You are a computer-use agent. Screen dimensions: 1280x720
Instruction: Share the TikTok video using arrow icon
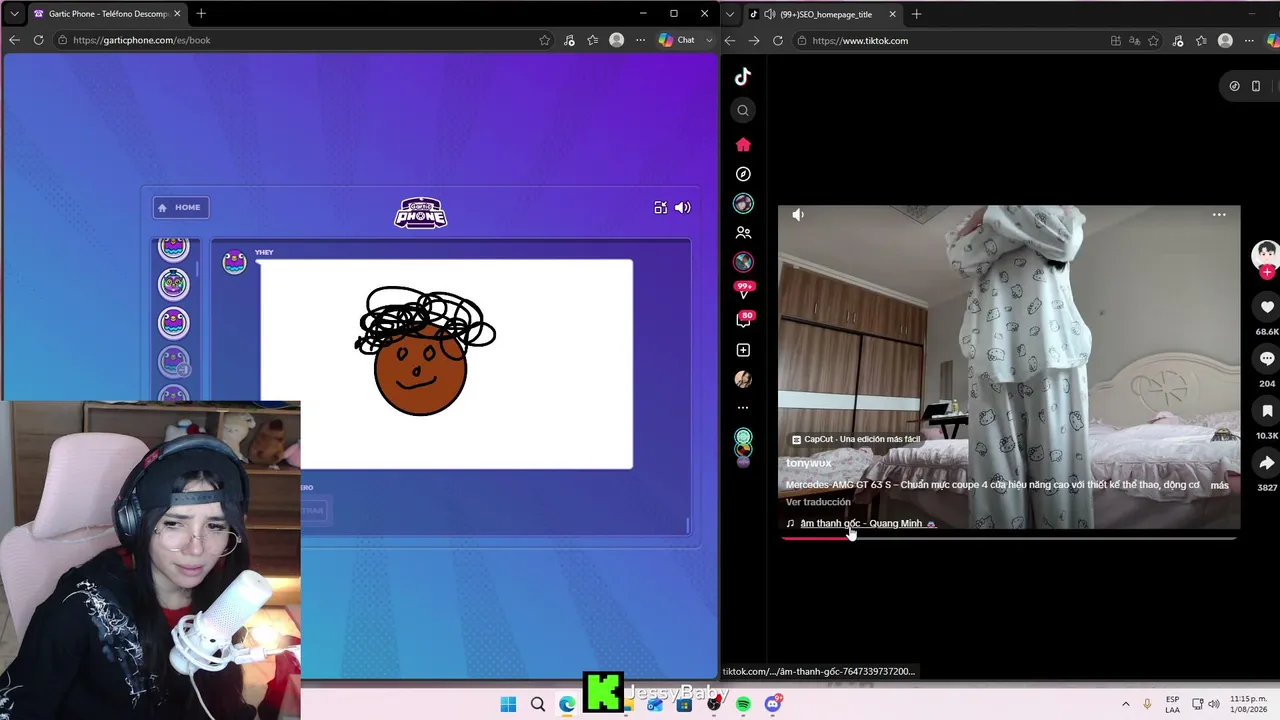pyautogui.click(x=1267, y=463)
